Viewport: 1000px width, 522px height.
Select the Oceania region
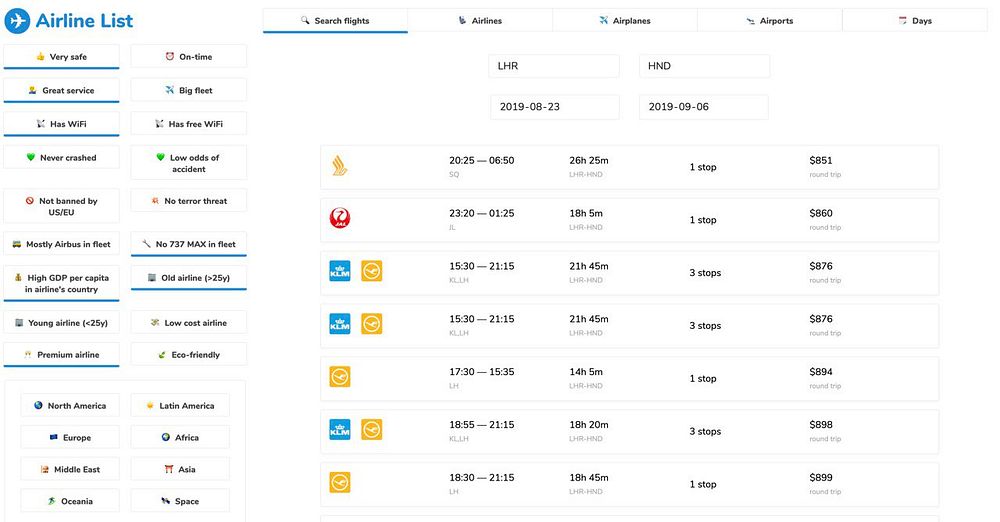pyautogui.click(x=70, y=501)
